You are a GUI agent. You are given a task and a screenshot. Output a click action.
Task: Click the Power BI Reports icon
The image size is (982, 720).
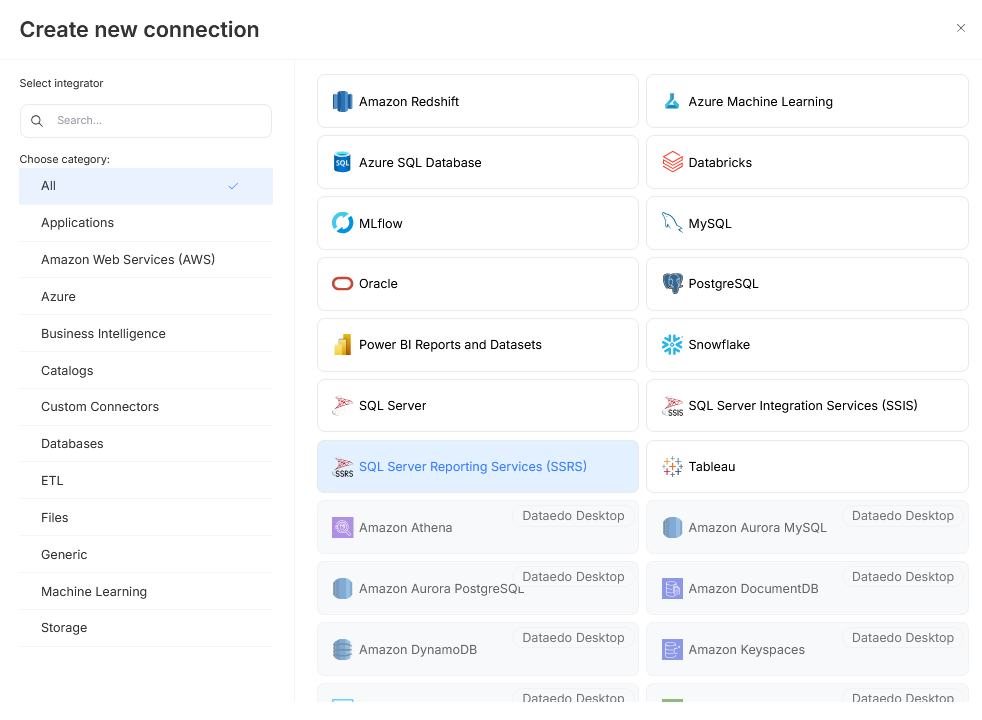343,345
